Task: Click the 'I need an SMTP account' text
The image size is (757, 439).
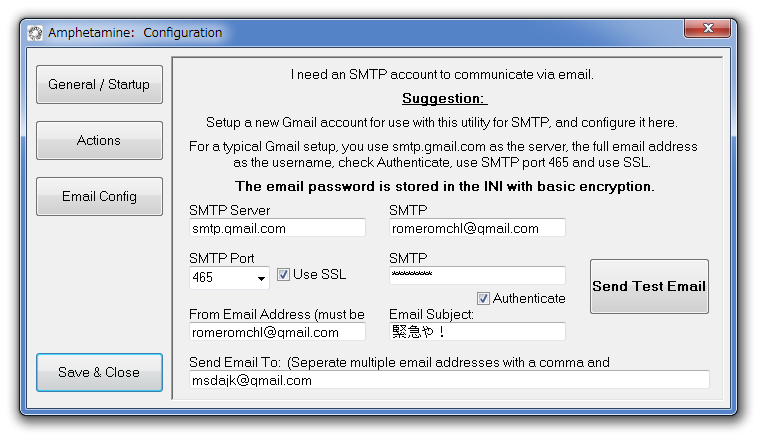Action: [442, 74]
